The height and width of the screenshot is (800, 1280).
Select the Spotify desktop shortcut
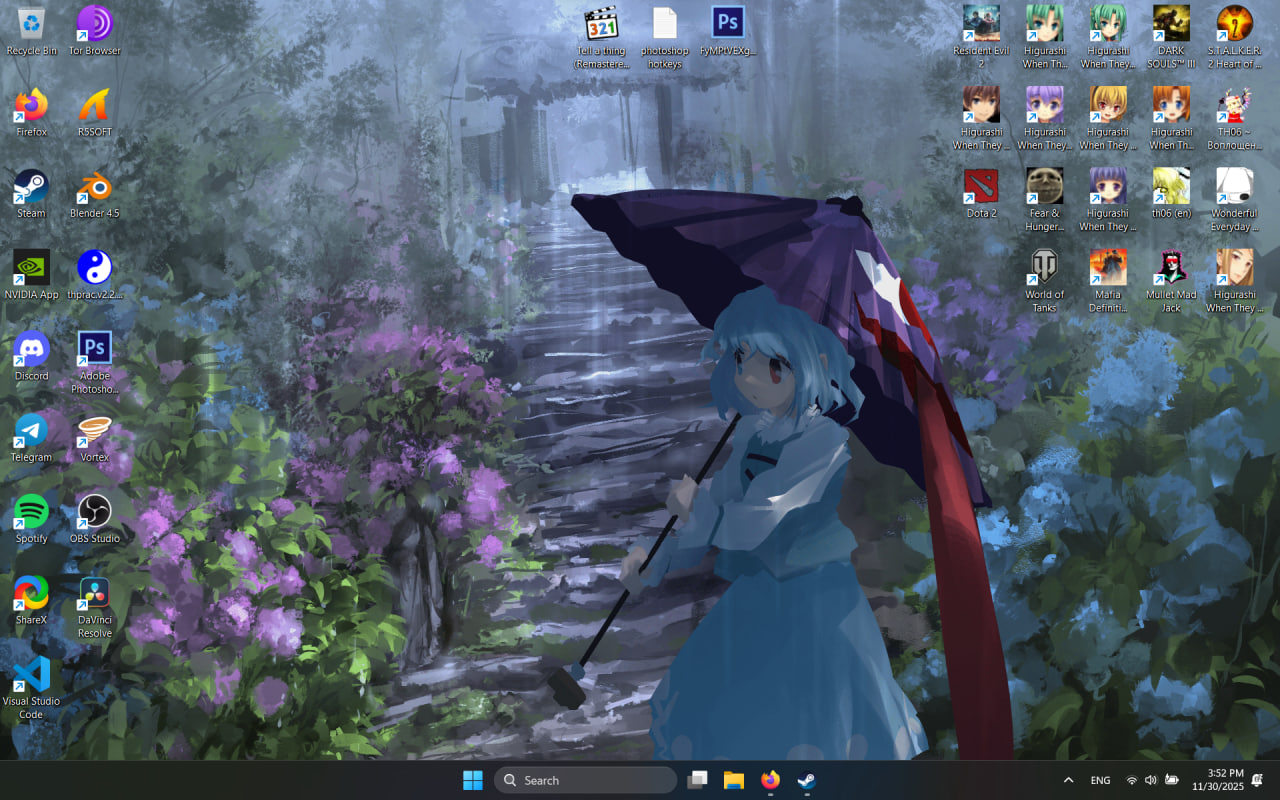[x=31, y=519]
